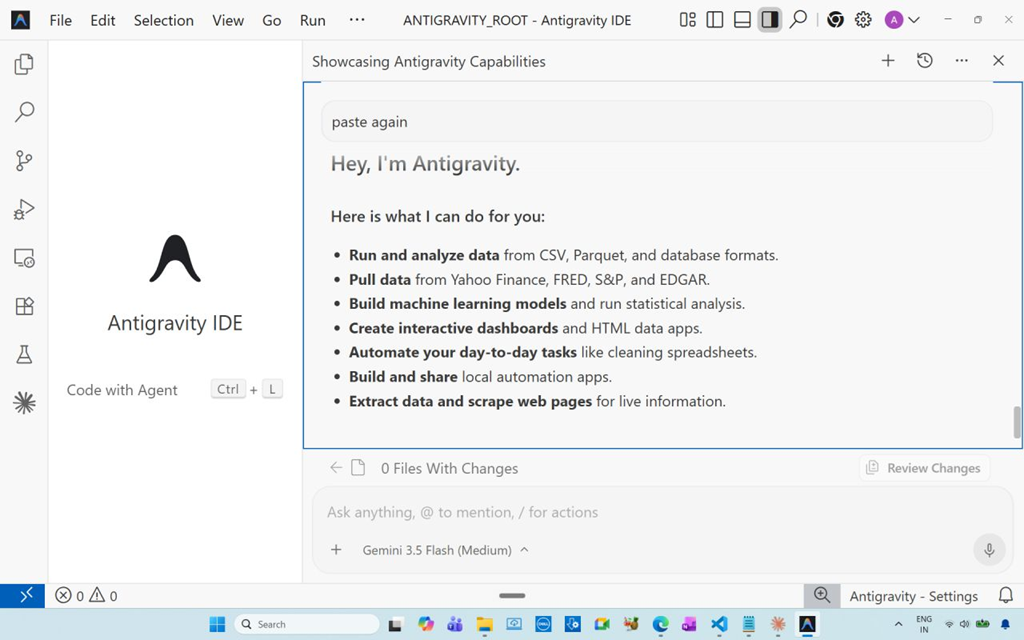Image resolution: width=1024 pixels, height=640 pixels.
Task: Open the Remote Explorer view
Action: coord(24,258)
